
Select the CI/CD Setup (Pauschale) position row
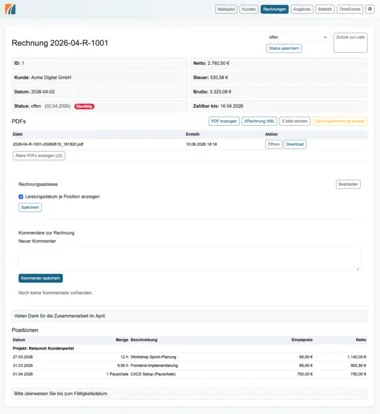pyautogui.click(x=189, y=374)
